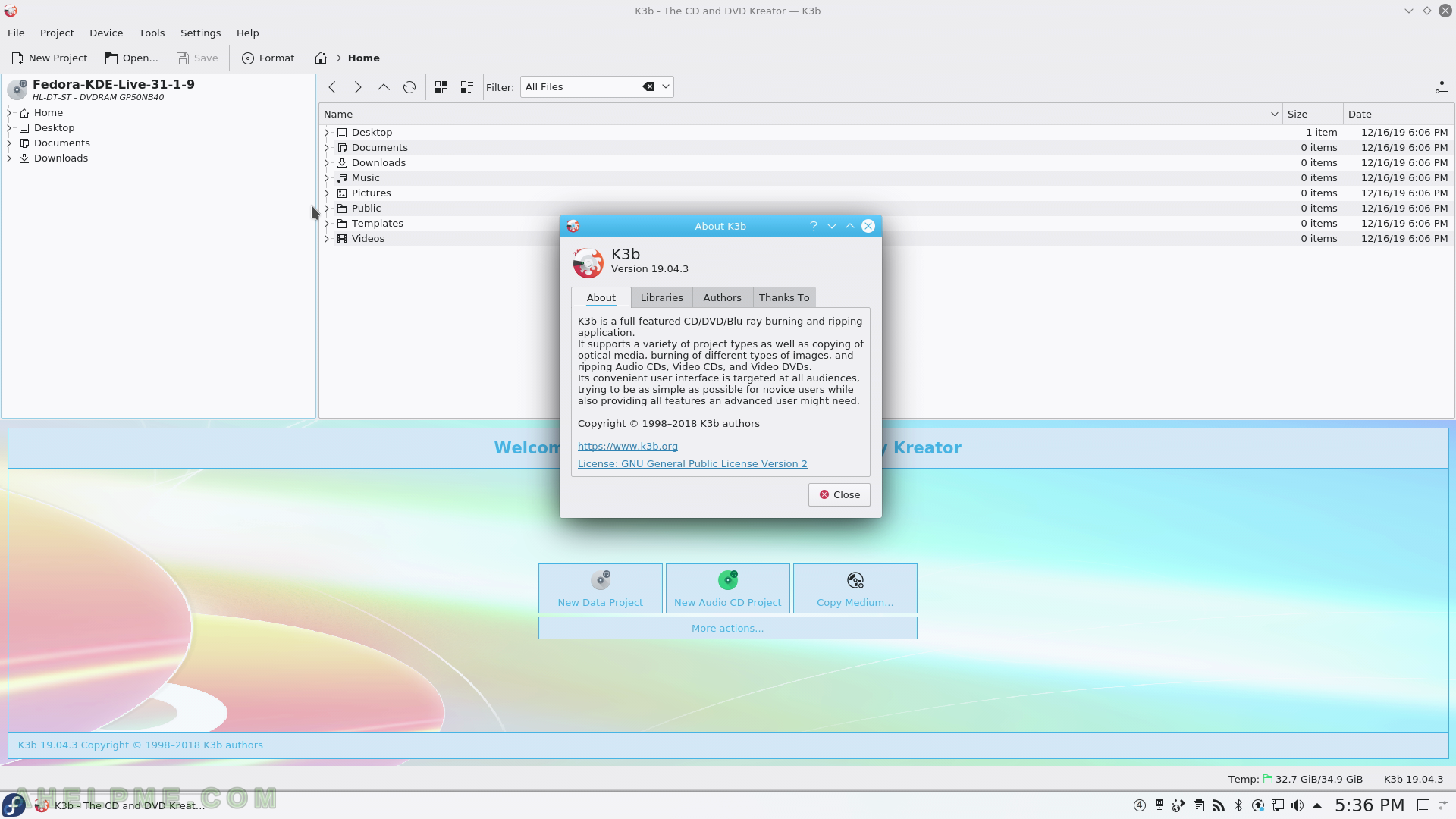The width and height of the screenshot is (1456, 819).
Task: Click the show desktop icon in panel
Action: [1423, 805]
